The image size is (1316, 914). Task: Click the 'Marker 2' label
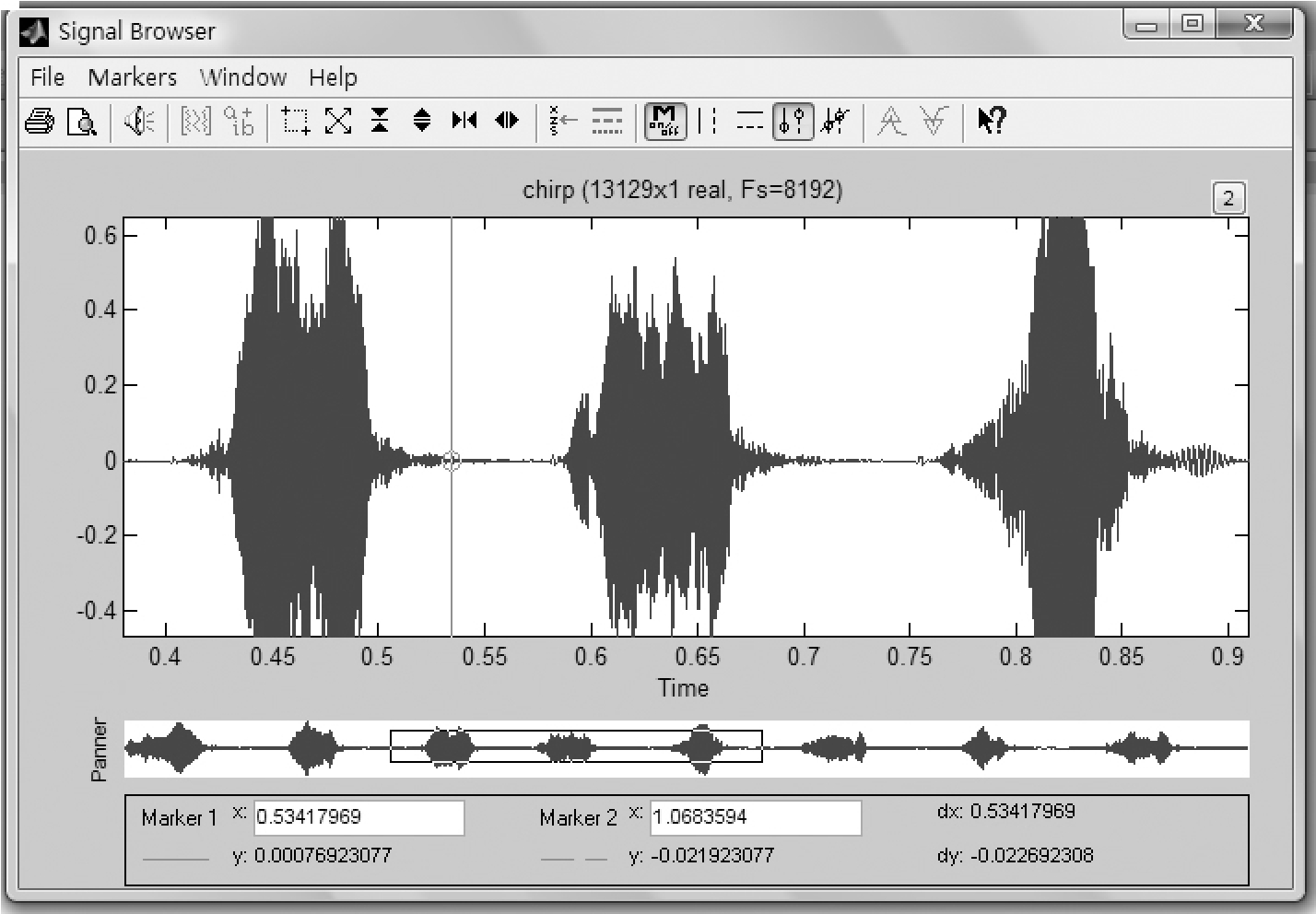[x=578, y=818]
